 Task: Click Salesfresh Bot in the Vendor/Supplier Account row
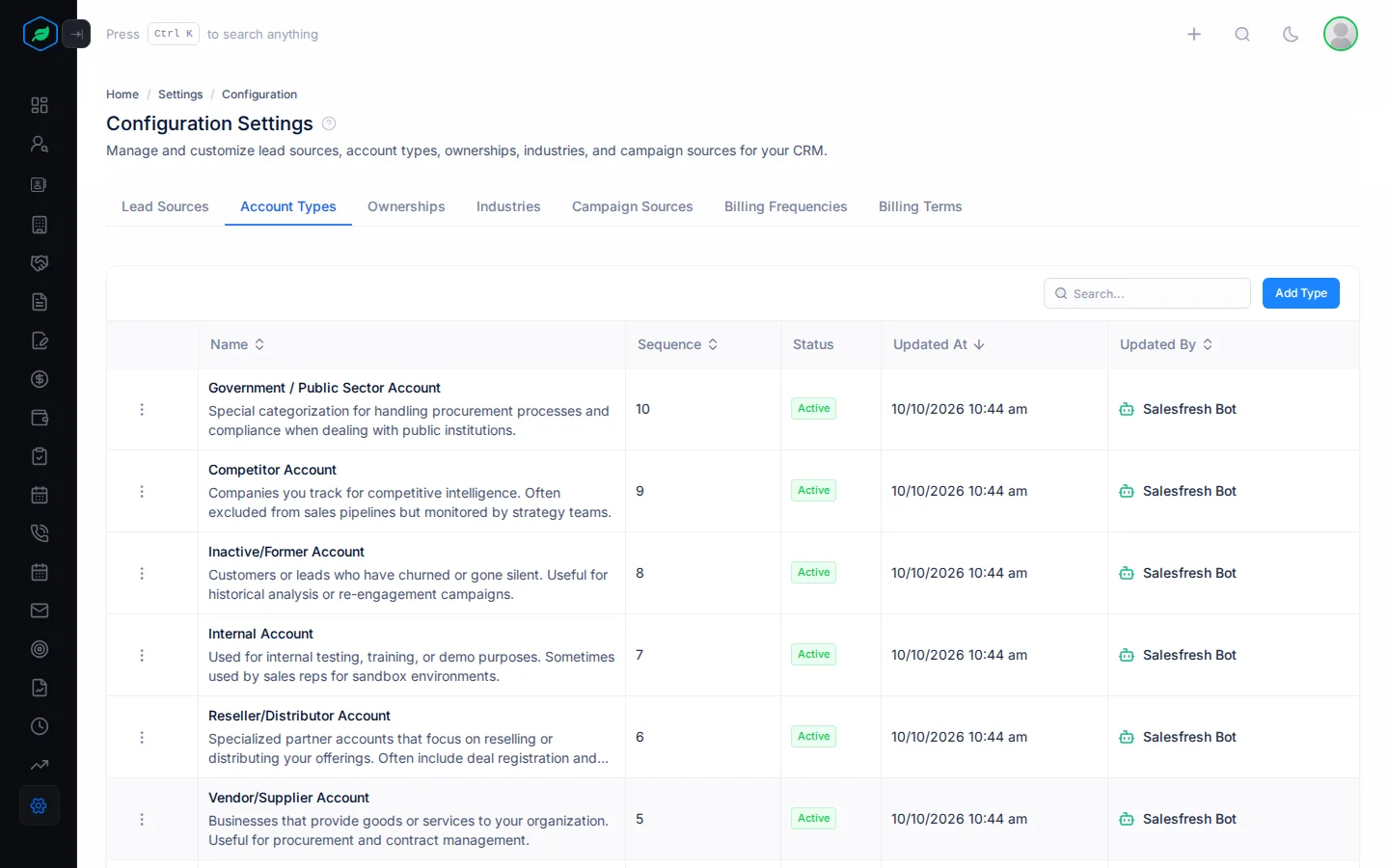[1189, 819]
